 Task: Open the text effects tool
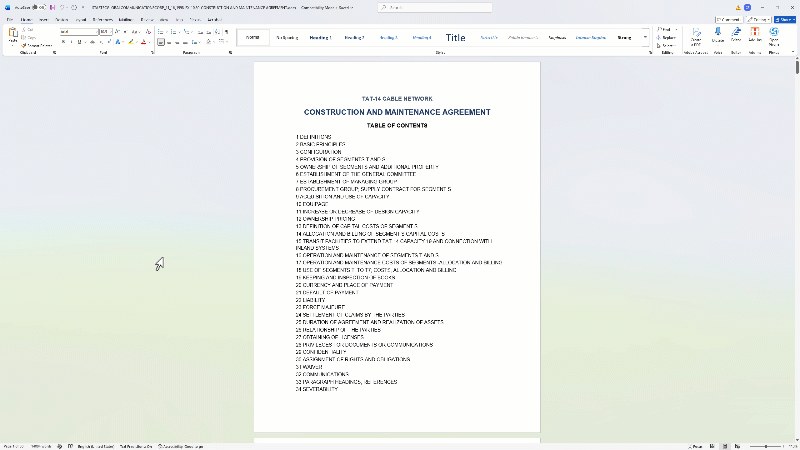[x=118, y=42]
